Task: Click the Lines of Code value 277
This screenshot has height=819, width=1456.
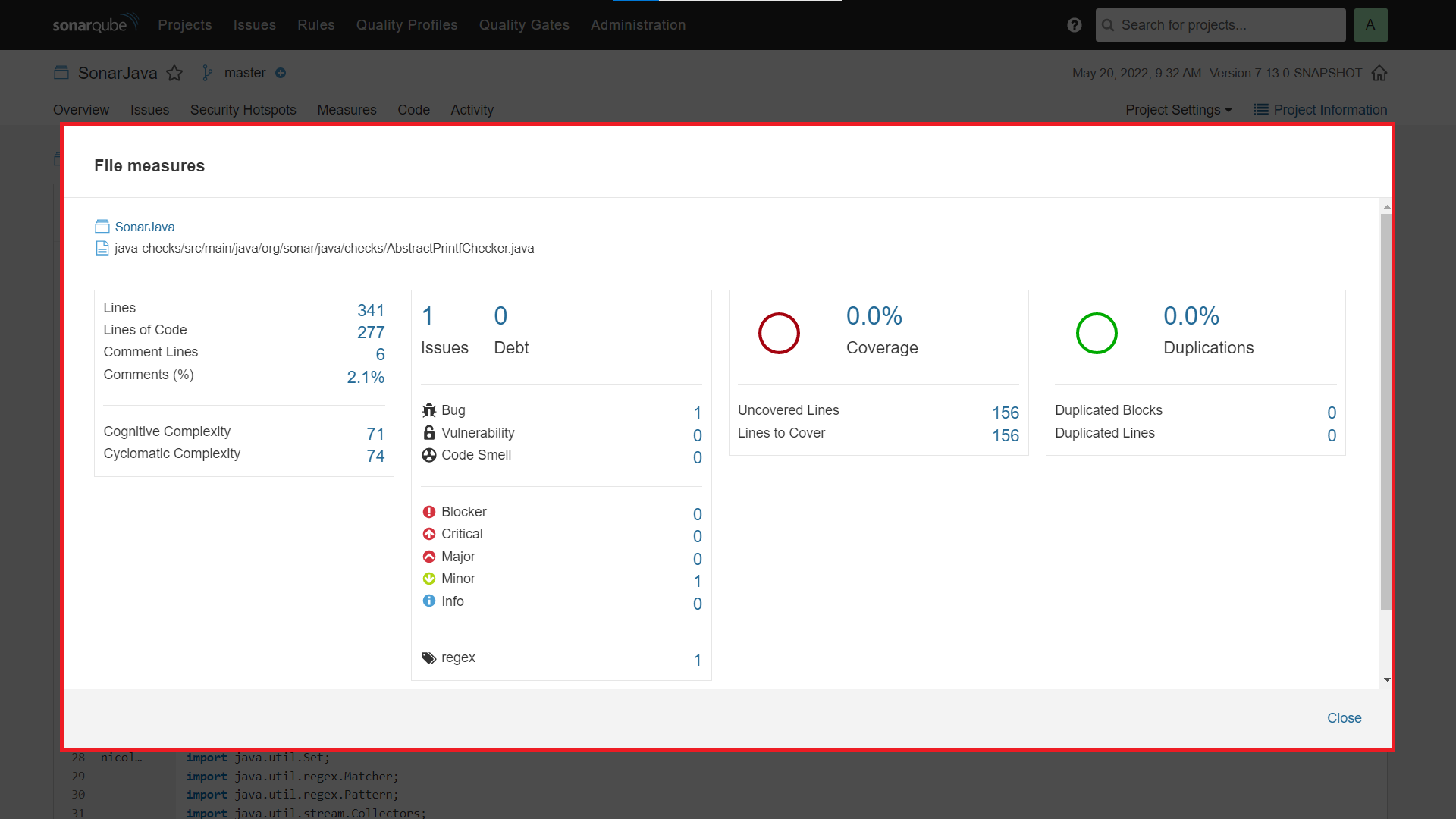Action: [371, 332]
